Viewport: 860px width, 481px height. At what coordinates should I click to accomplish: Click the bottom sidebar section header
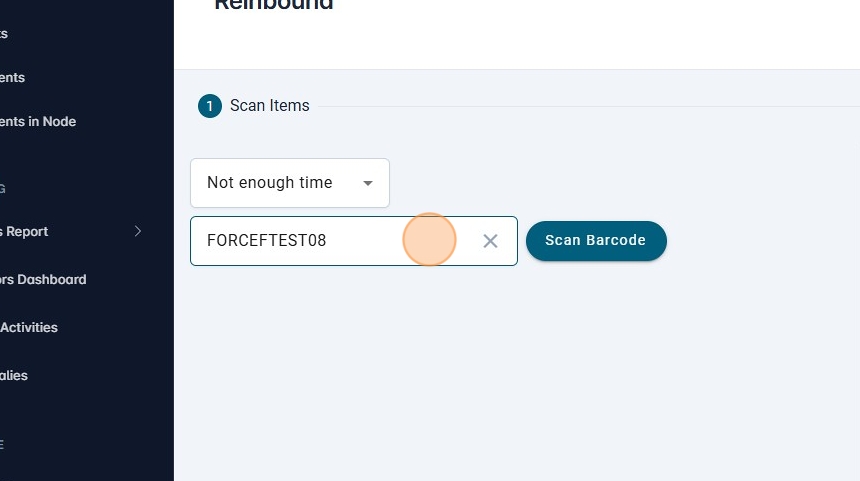3,444
